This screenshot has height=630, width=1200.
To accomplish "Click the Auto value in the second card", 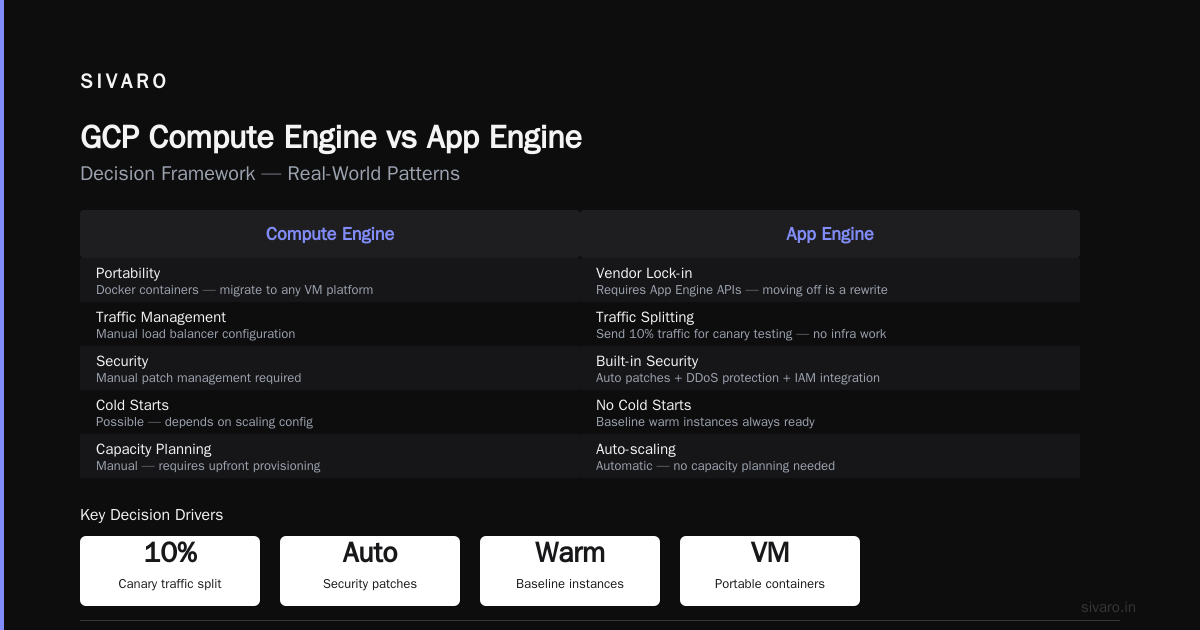I will (x=370, y=553).
